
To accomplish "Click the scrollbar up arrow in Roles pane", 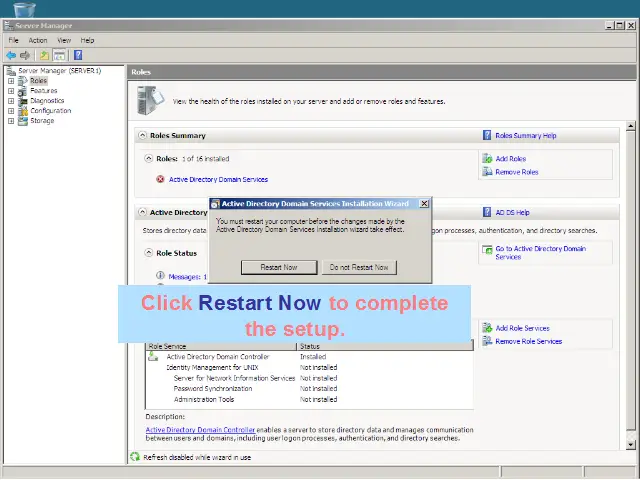I will 631,126.
